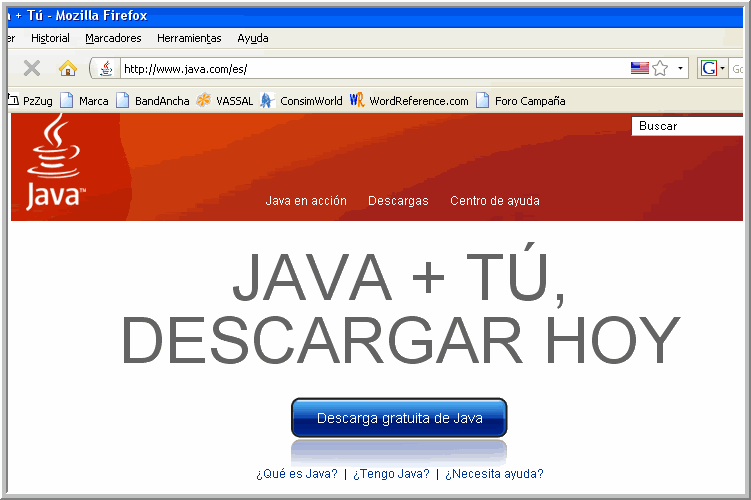Open the ConsimWorld bookmark
751x500 pixels.
[301, 101]
